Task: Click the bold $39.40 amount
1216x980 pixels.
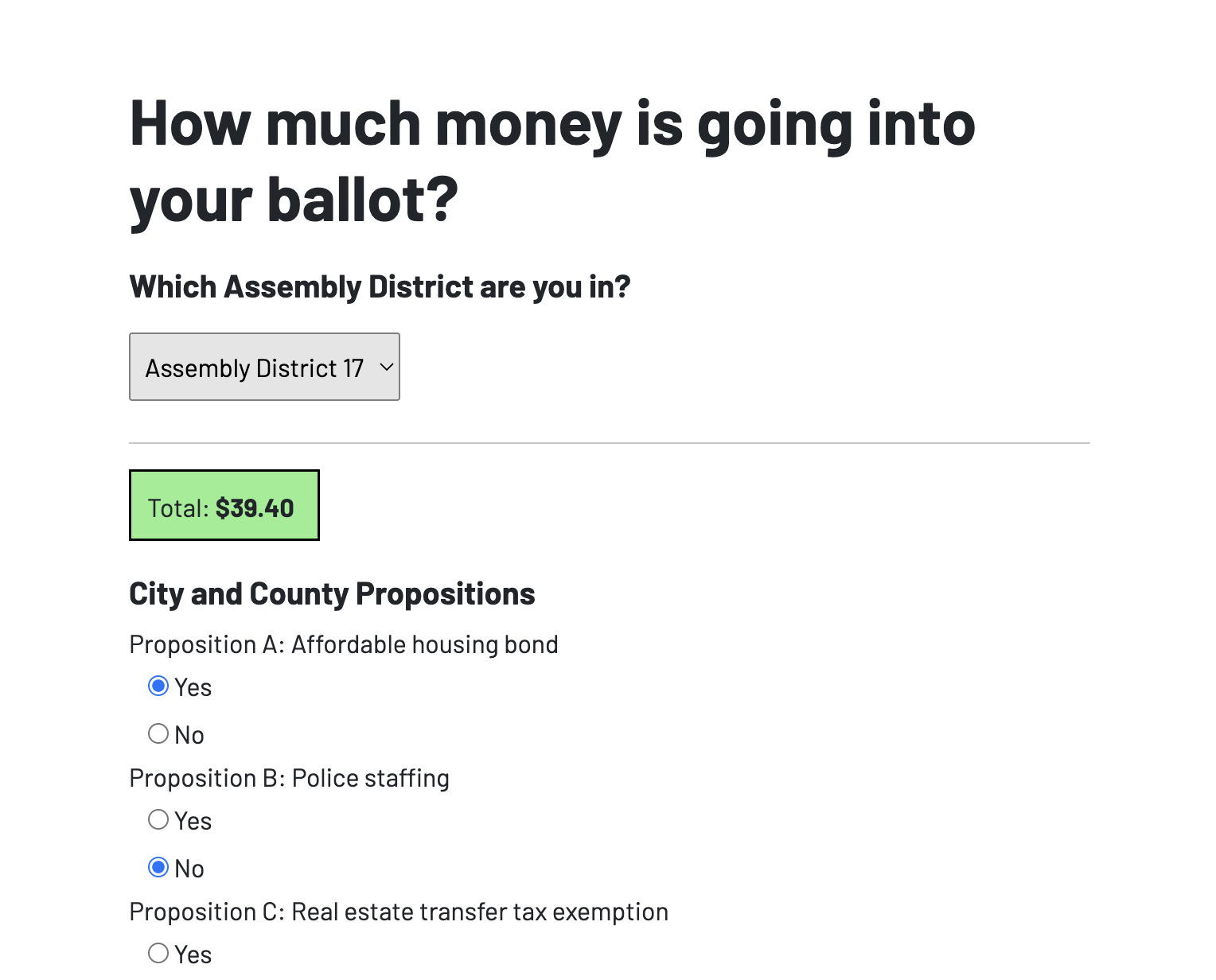Action: pyautogui.click(x=255, y=508)
